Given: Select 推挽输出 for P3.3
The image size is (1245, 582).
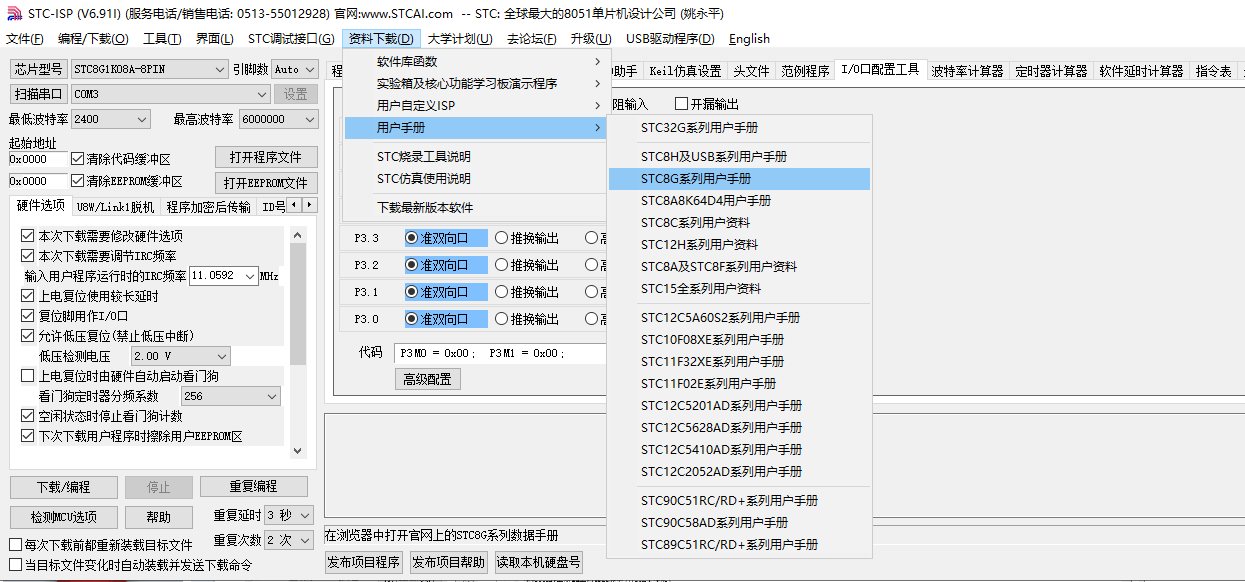Looking at the screenshot, I should (502, 238).
